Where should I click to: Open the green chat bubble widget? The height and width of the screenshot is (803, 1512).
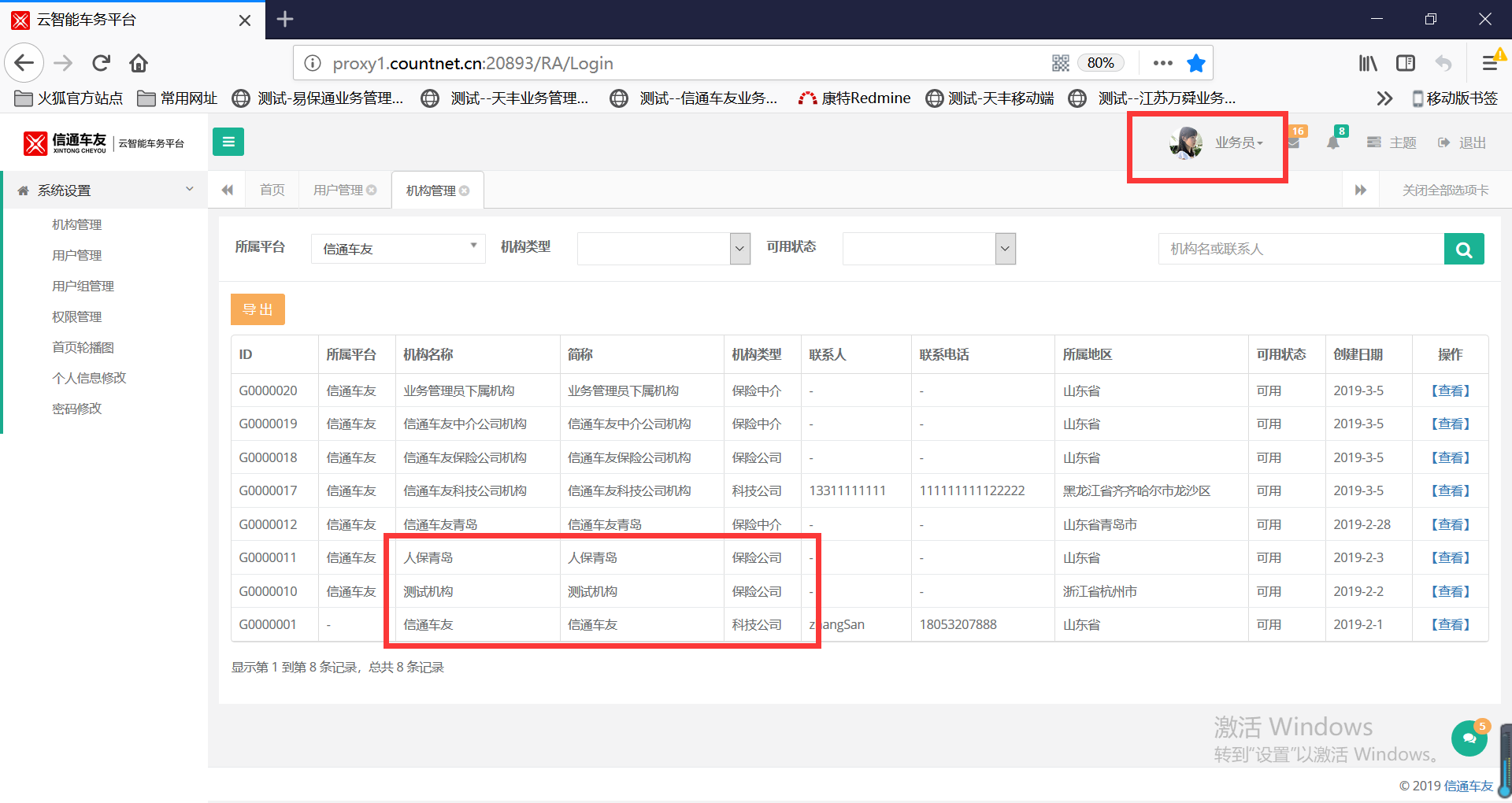click(x=1469, y=738)
